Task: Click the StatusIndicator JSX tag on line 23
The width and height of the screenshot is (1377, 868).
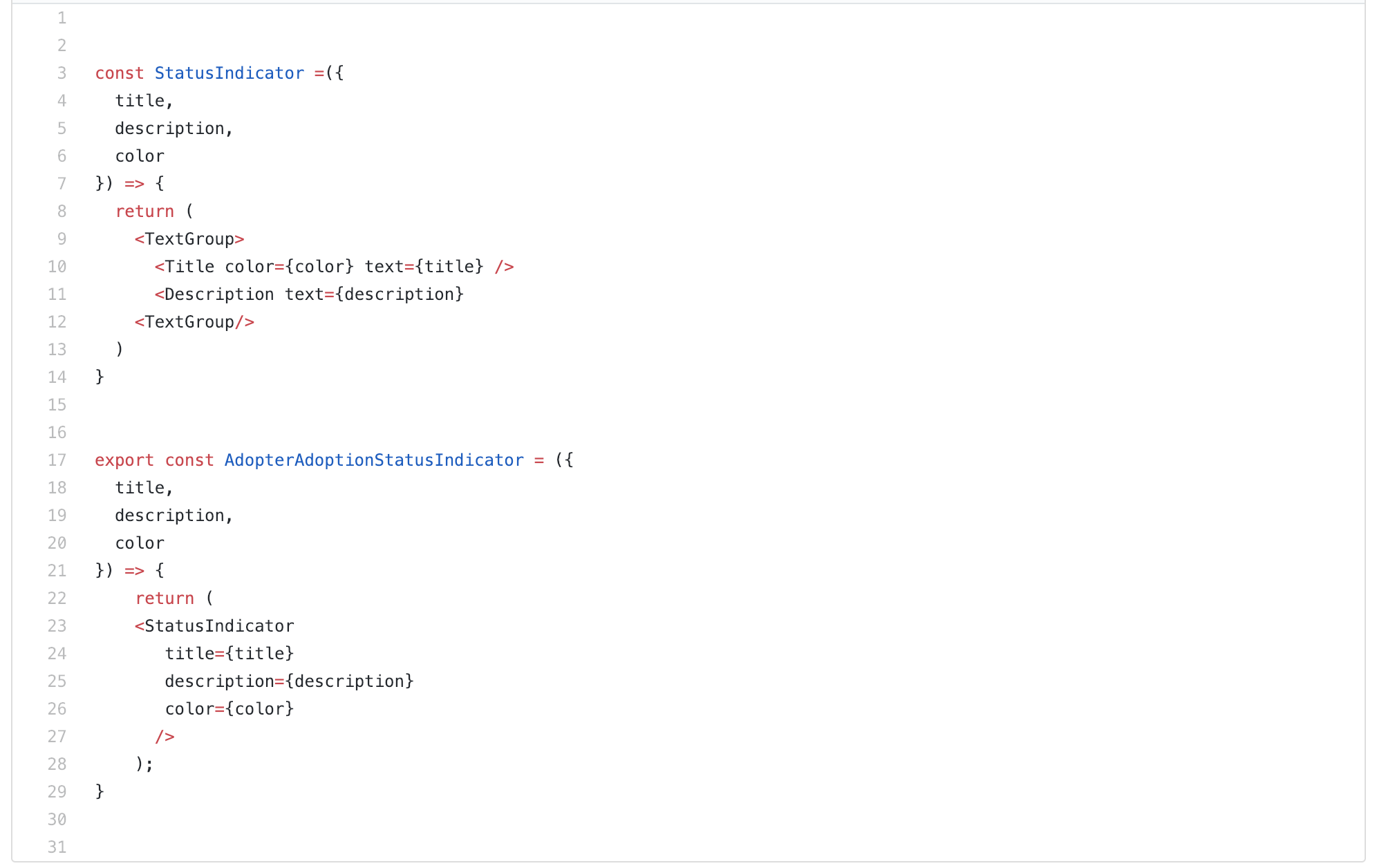Action: tap(214, 626)
